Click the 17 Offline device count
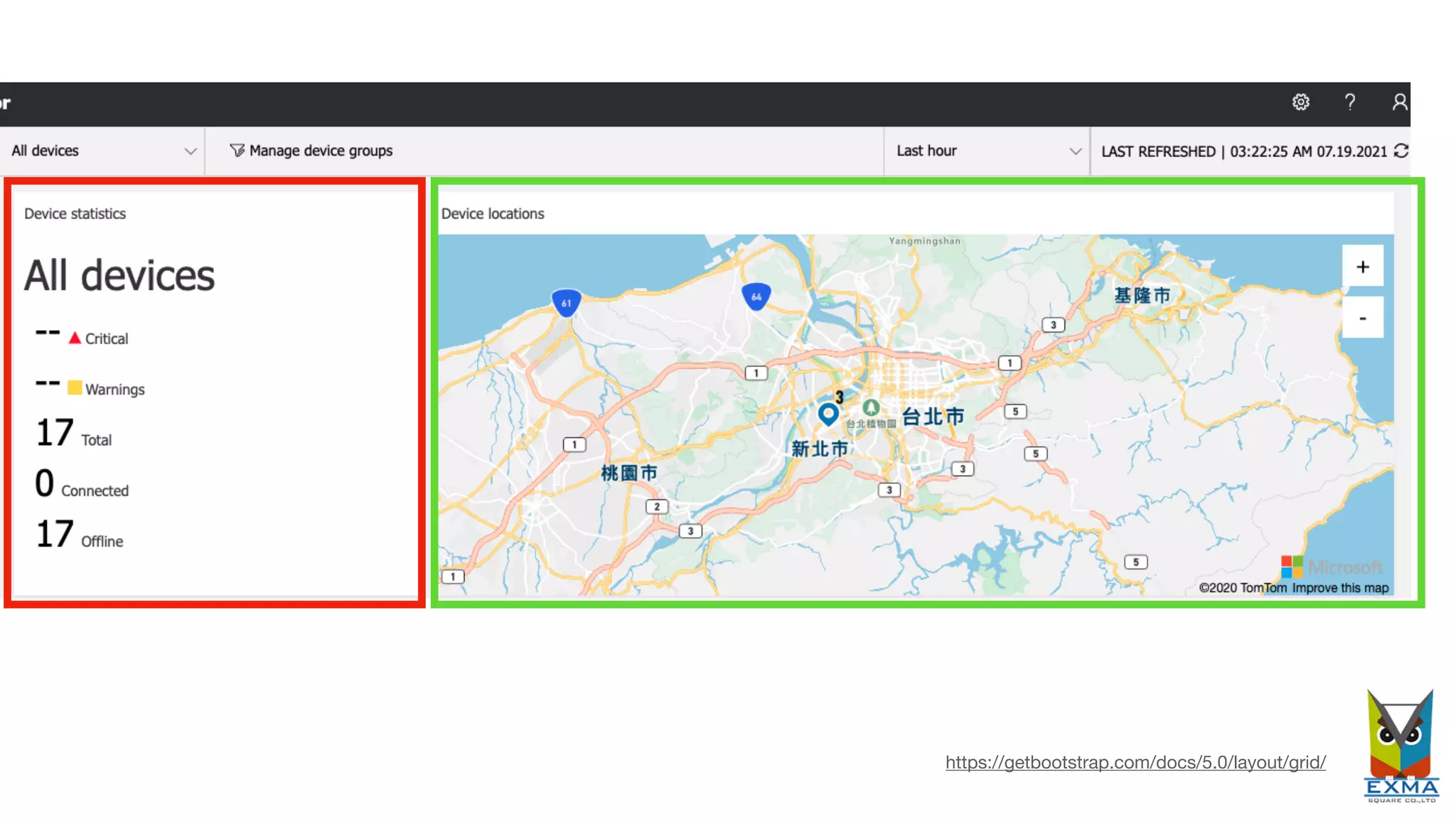The width and height of the screenshot is (1456, 819). [x=55, y=534]
